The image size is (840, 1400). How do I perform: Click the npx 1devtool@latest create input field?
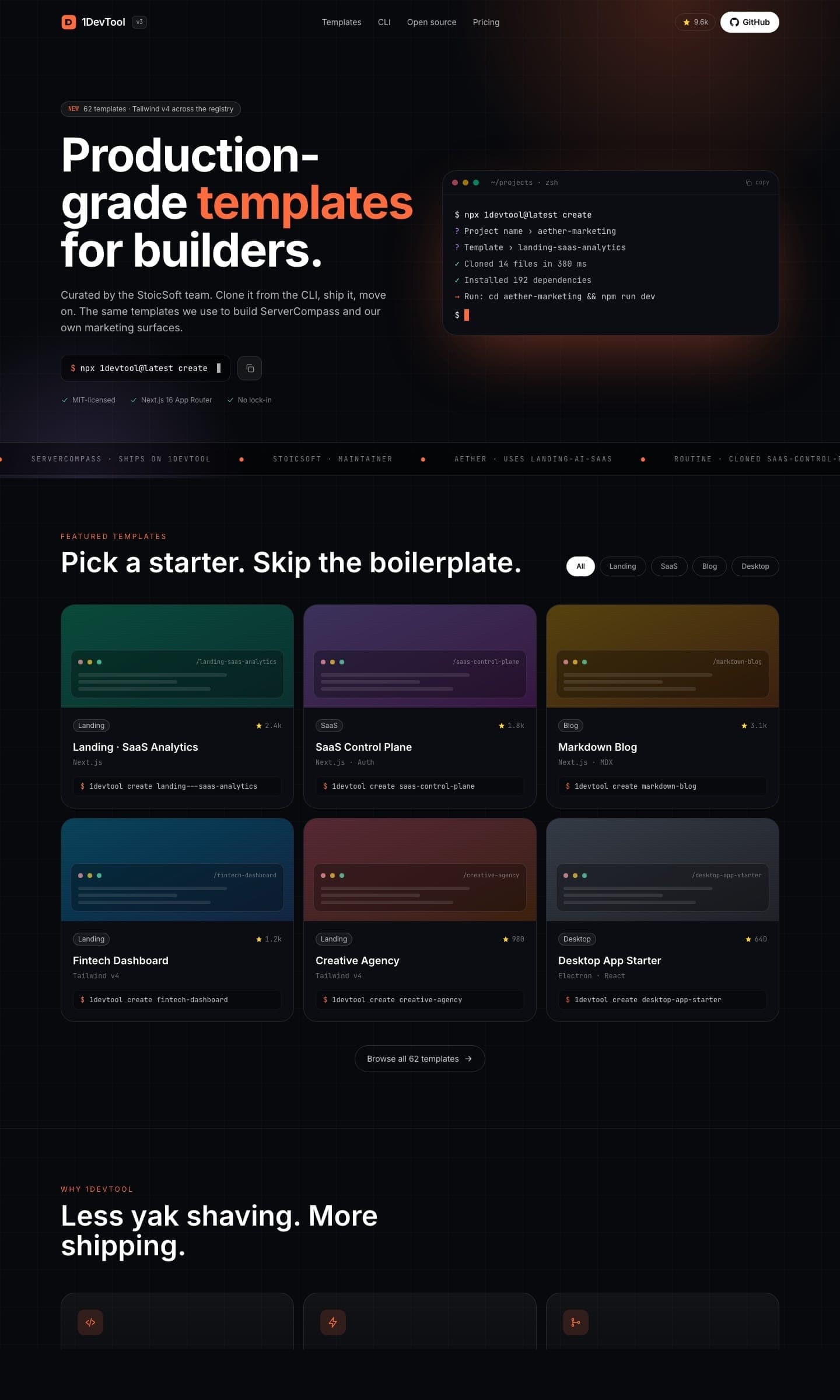[x=145, y=368]
